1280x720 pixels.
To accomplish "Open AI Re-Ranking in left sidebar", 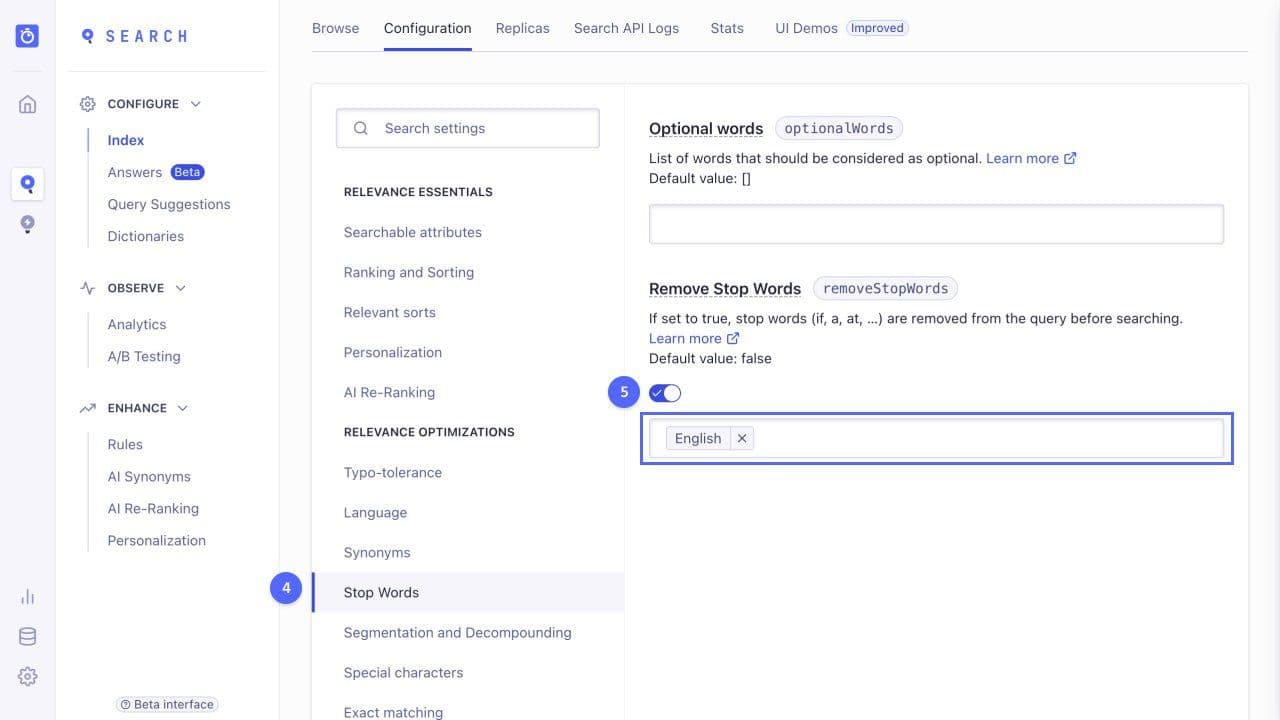I will pos(153,508).
